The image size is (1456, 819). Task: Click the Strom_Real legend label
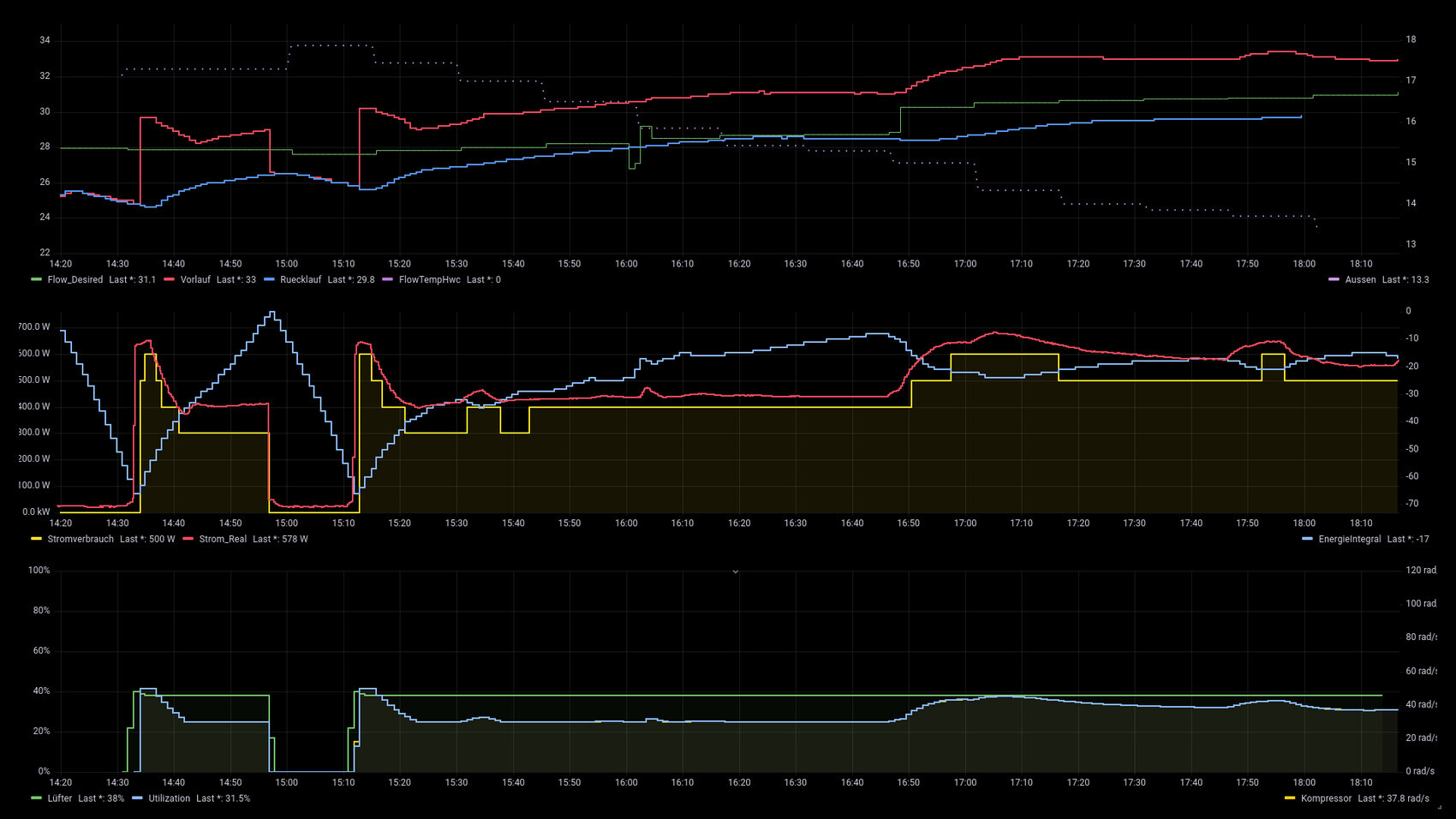click(223, 540)
